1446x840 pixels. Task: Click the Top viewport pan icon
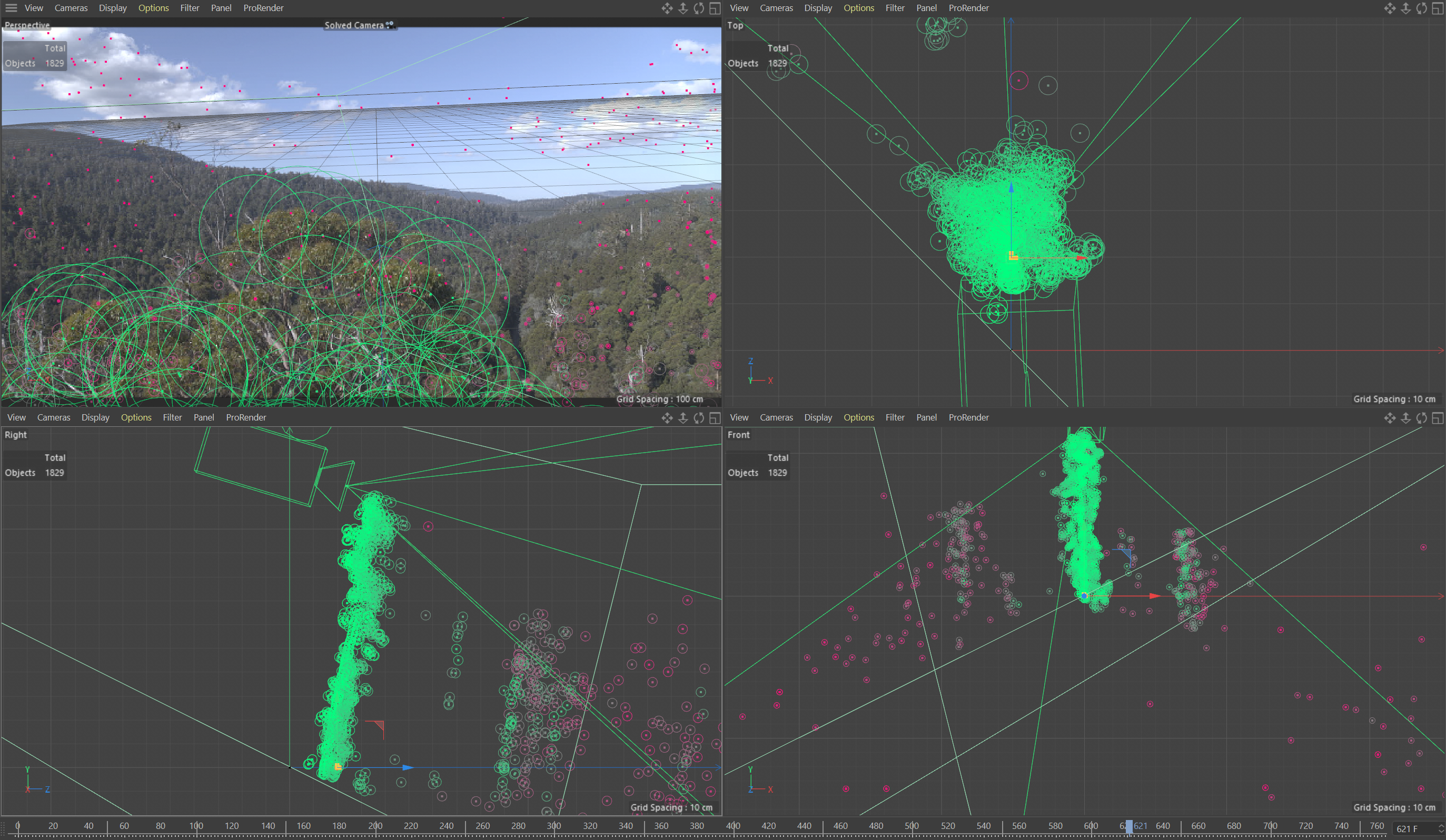pos(1389,8)
